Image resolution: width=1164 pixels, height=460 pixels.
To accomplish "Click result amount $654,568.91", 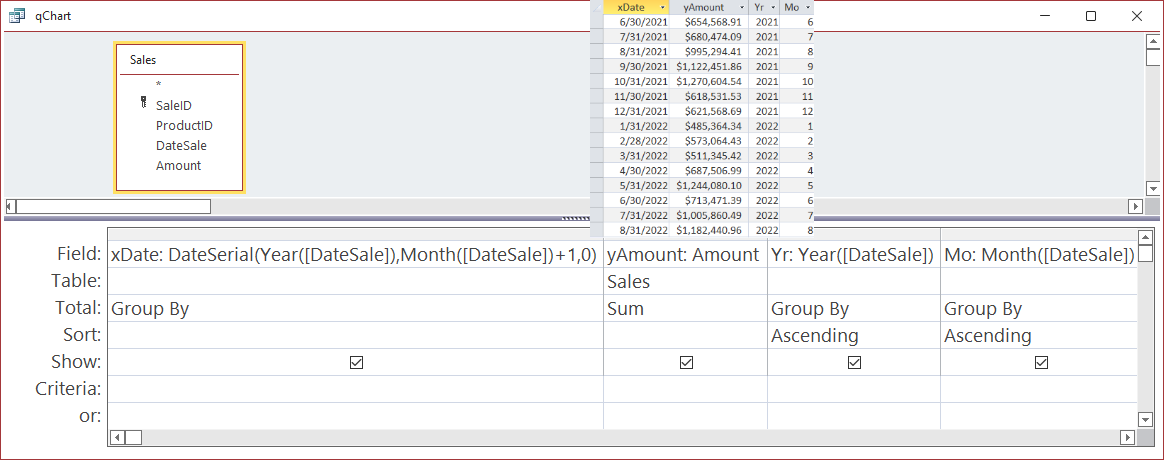I will [709, 22].
